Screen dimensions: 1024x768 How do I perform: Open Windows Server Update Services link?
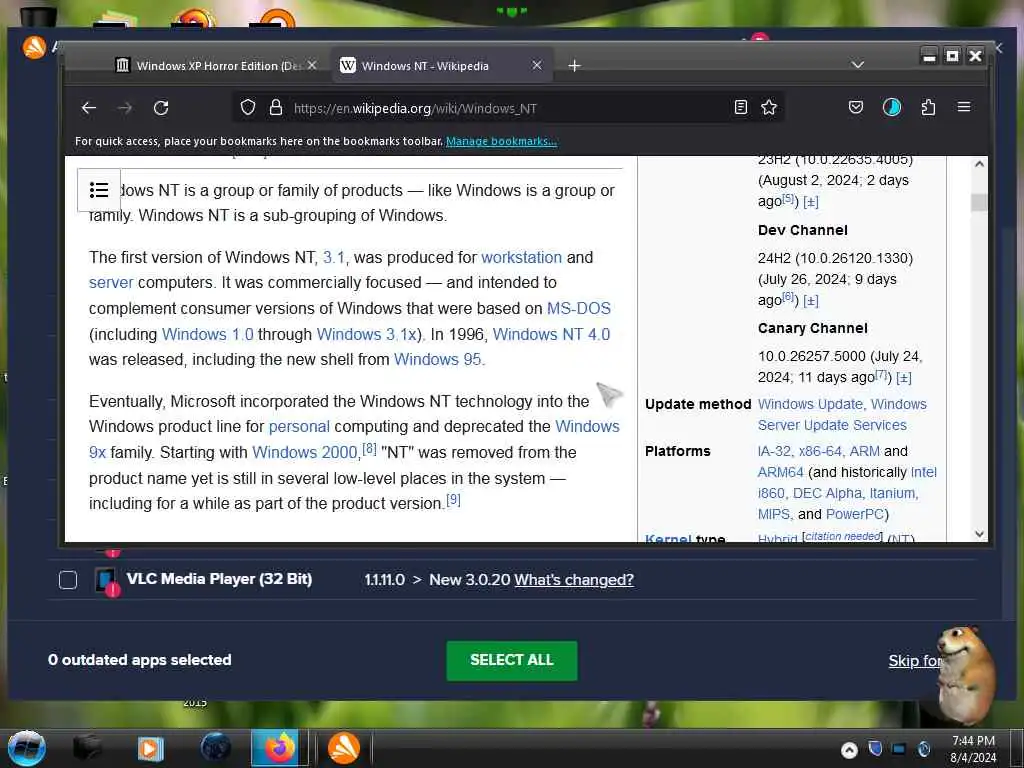click(832, 425)
